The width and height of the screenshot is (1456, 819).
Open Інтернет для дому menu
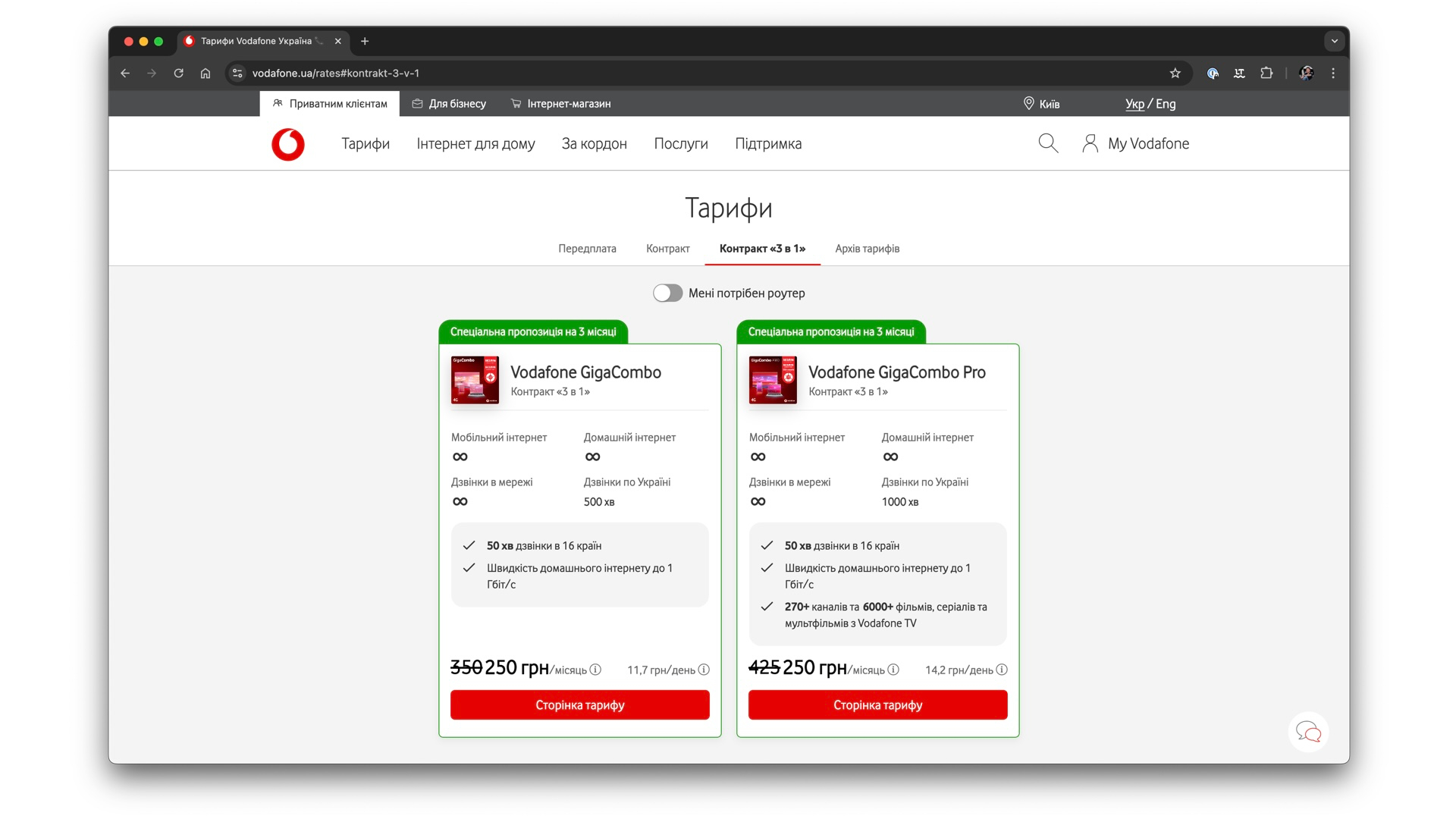pos(475,143)
